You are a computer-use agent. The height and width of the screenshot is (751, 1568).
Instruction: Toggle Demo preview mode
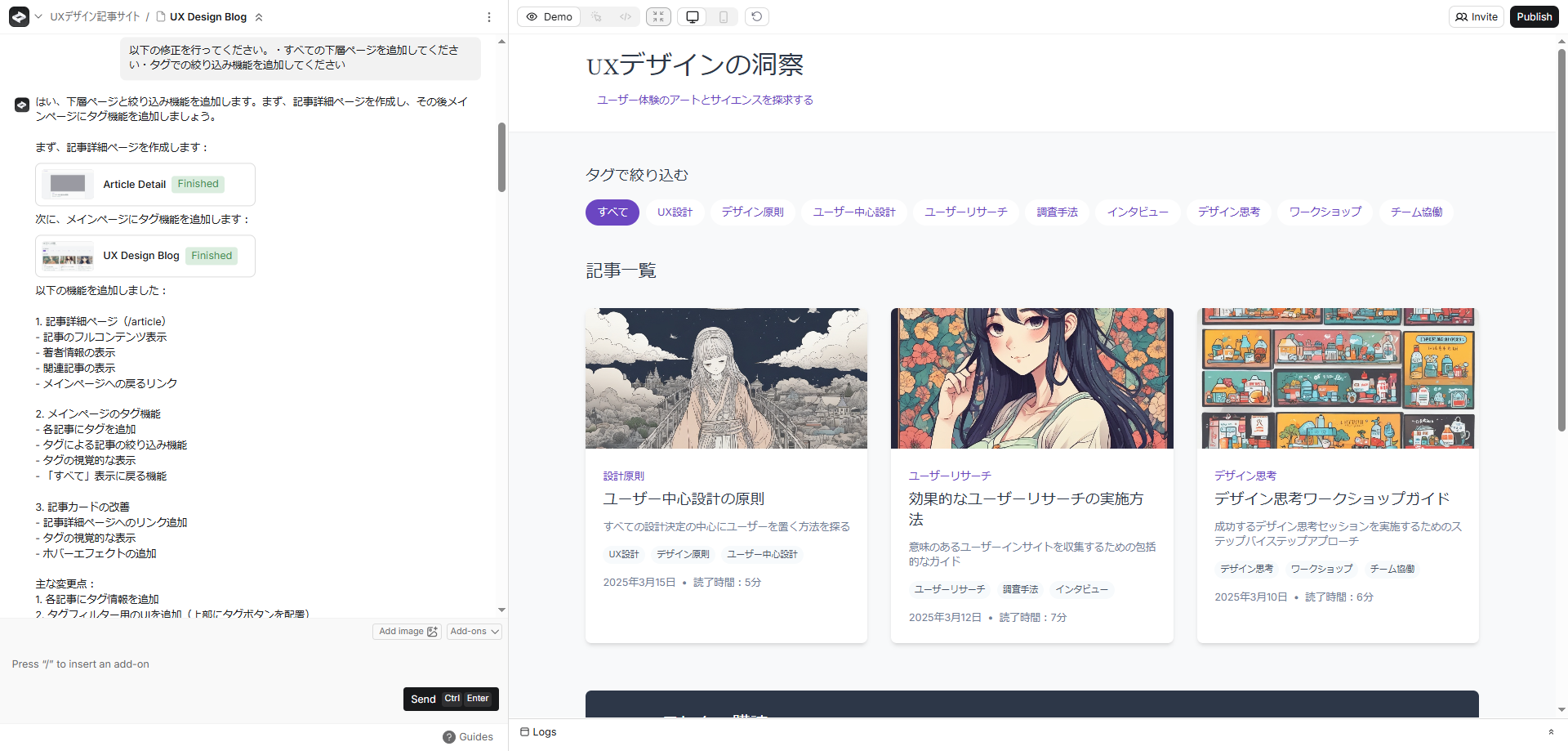pos(549,17)
